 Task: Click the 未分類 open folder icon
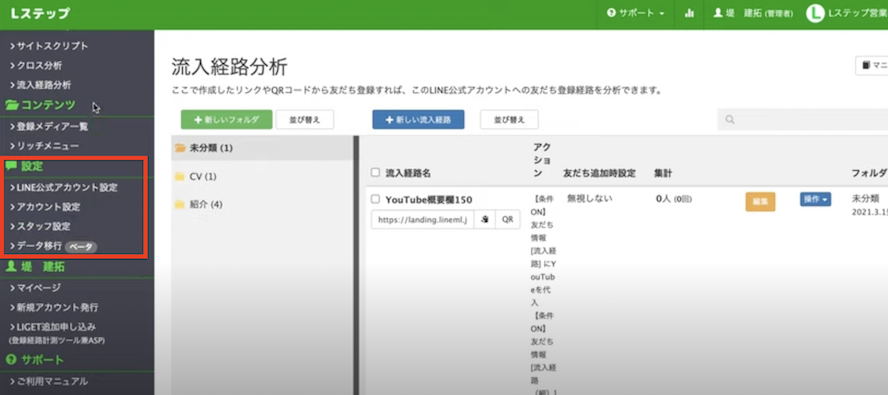point(180,148)
